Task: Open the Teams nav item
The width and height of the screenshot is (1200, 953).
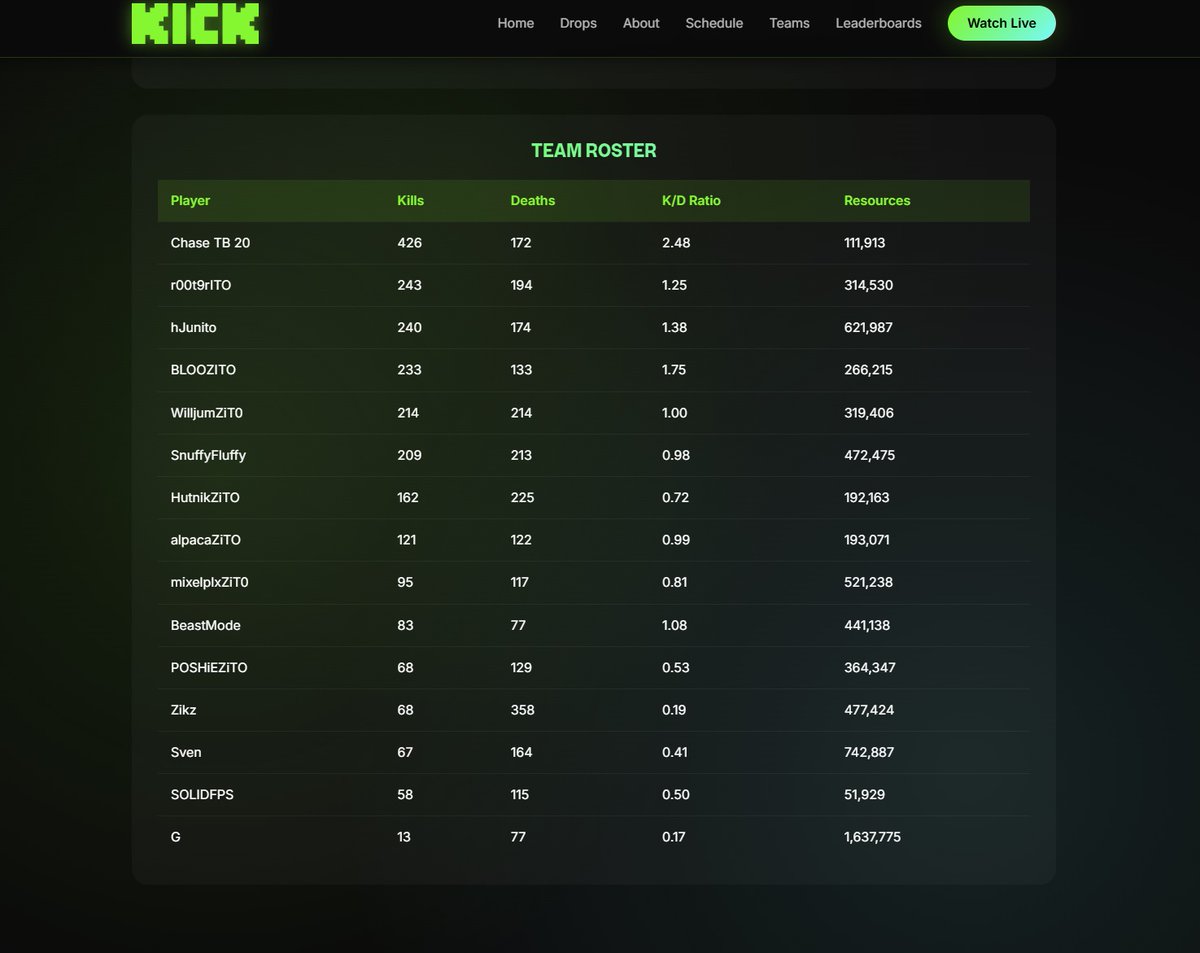Action: point(789,23)
